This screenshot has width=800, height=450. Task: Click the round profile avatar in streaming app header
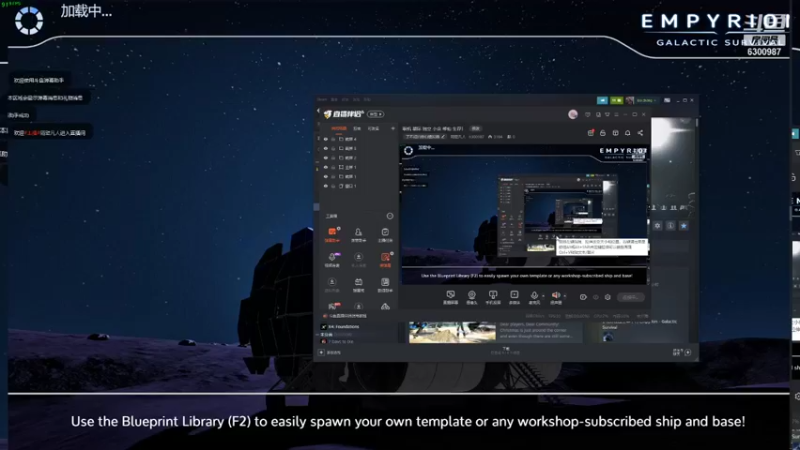(573, 114)
